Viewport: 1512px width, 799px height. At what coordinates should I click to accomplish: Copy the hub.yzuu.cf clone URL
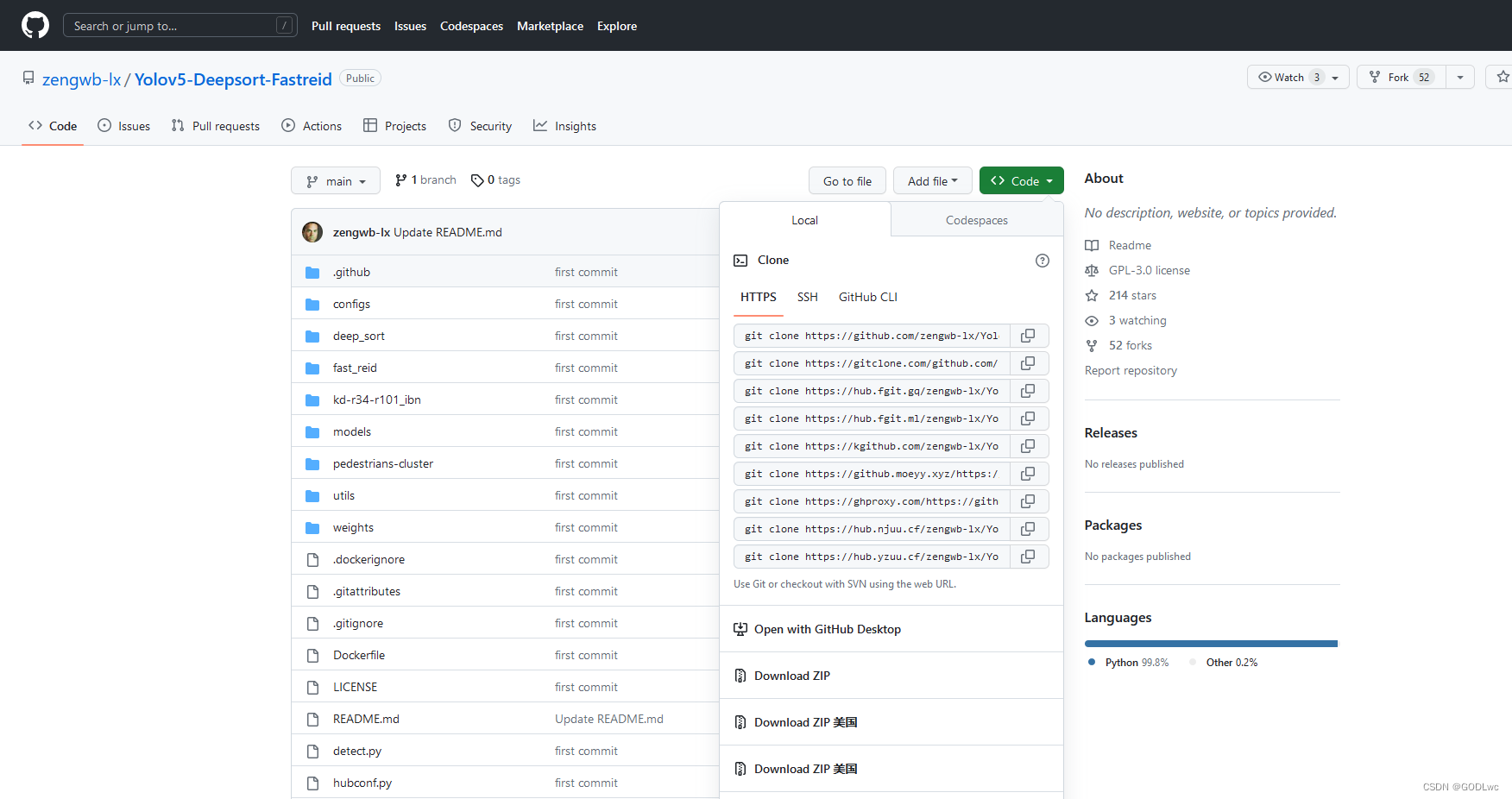pyautogui.click(x=1028, y=557)
